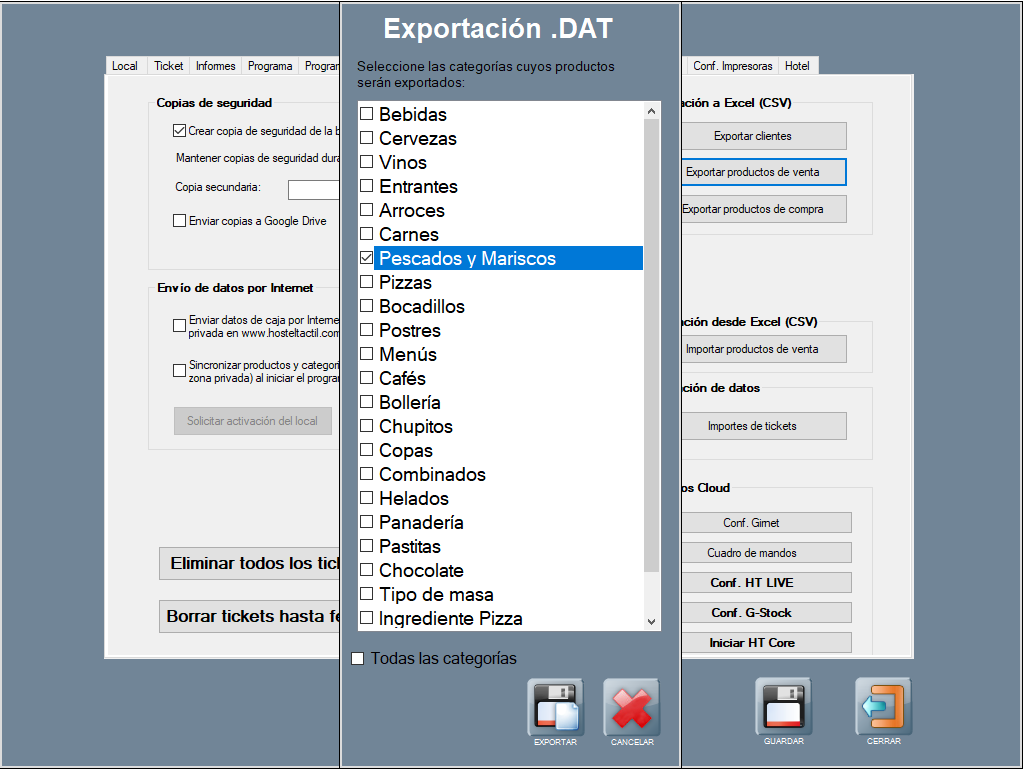The image size is (1023, 769).
Task: Open the Ticket tab
Action: click(168, 66)
